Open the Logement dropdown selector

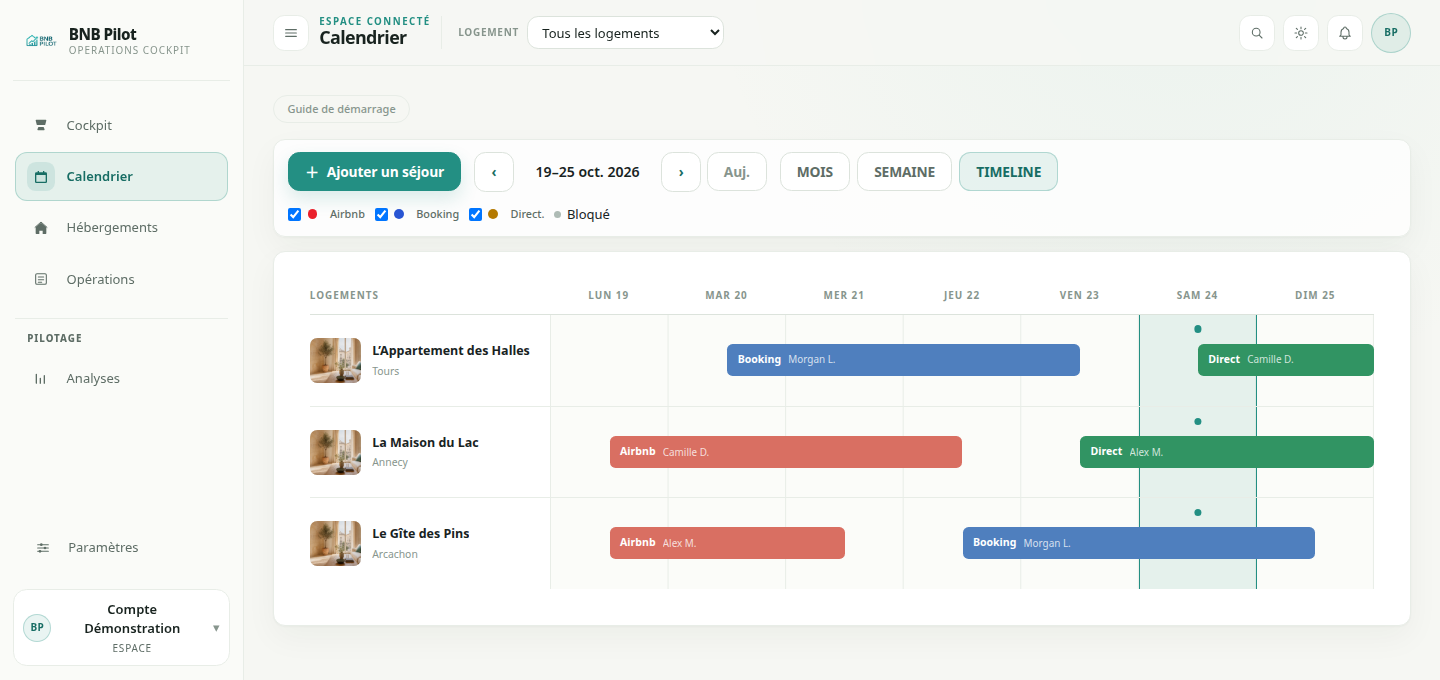[625, 33]
